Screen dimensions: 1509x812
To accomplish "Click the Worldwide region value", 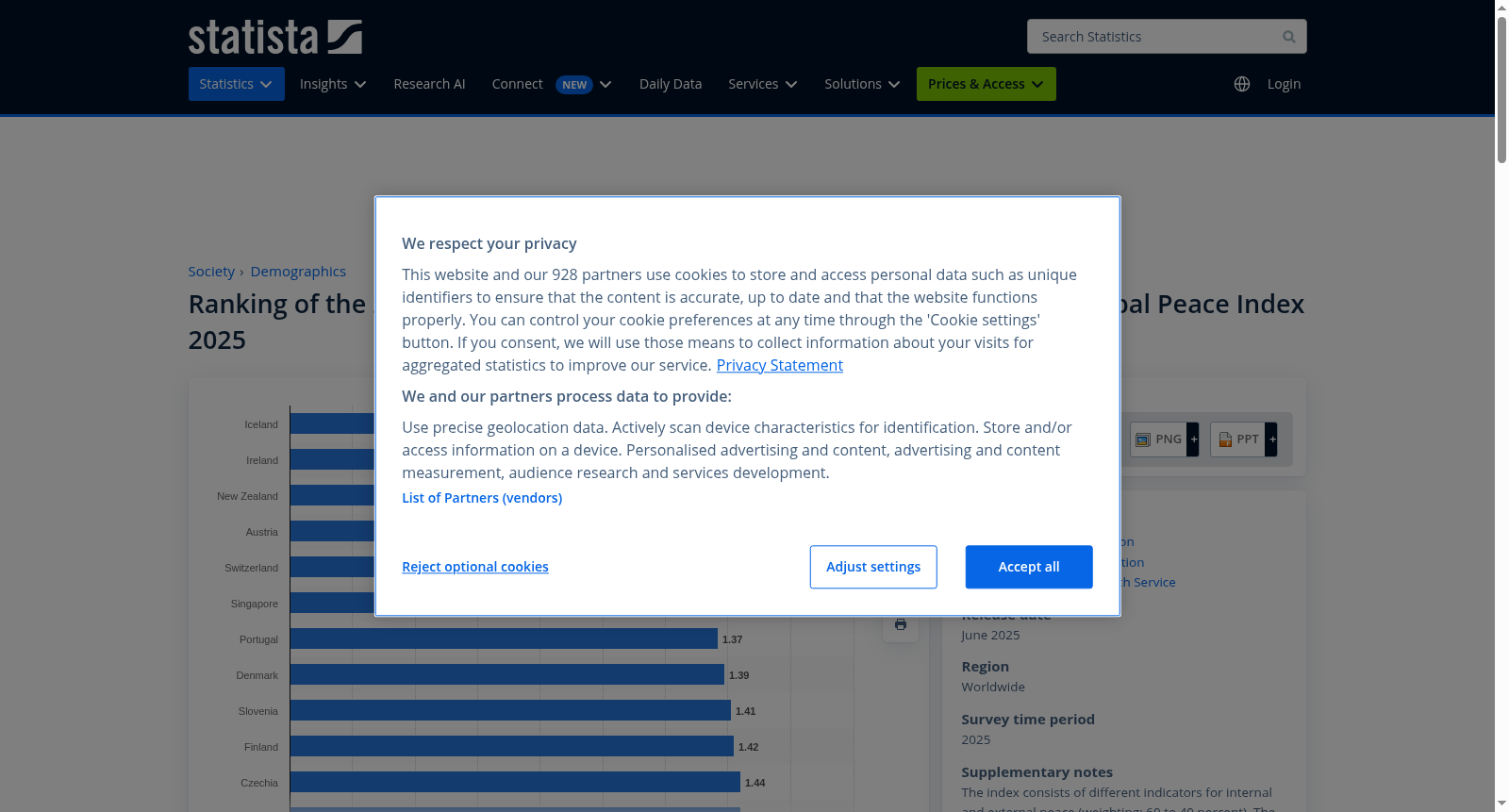I will click(x=993, y=687).
